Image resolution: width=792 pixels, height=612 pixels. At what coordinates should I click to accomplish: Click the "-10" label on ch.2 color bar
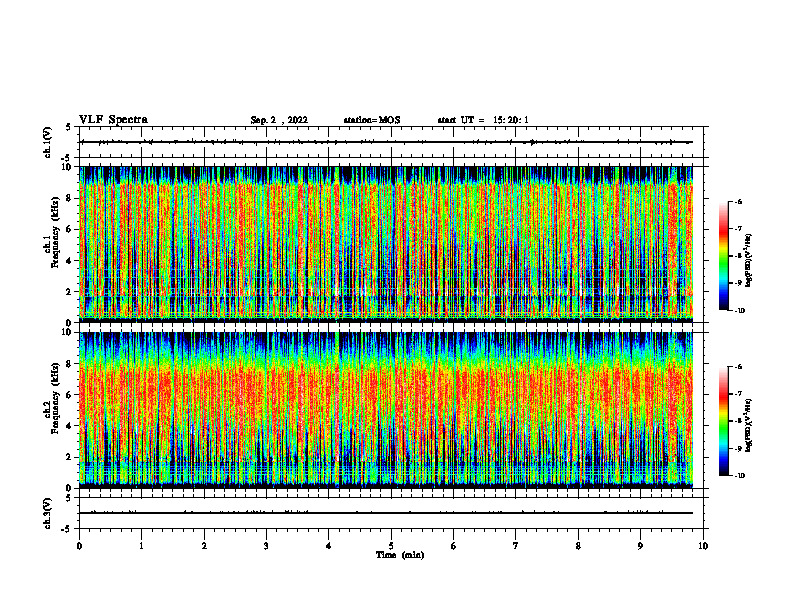(739, 475)
